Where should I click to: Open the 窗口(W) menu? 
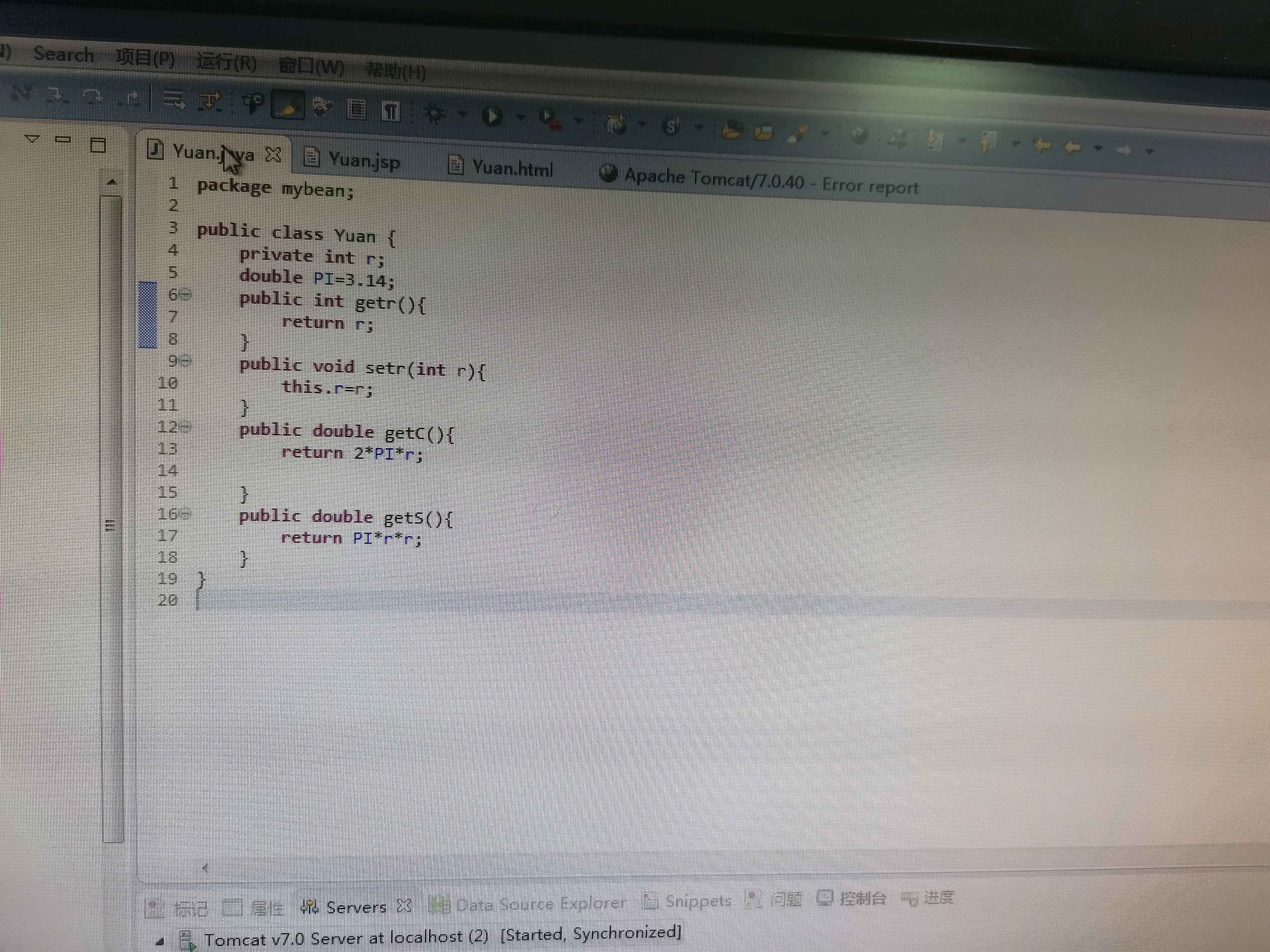(x=311, y=67)
